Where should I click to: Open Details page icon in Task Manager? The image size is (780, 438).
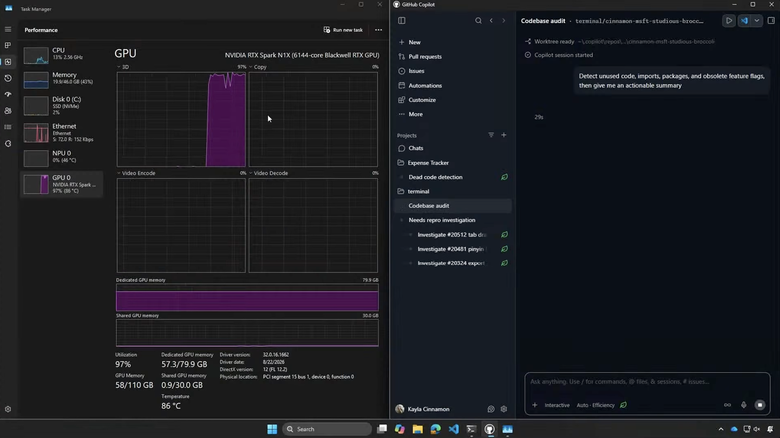tap(8, 127)
